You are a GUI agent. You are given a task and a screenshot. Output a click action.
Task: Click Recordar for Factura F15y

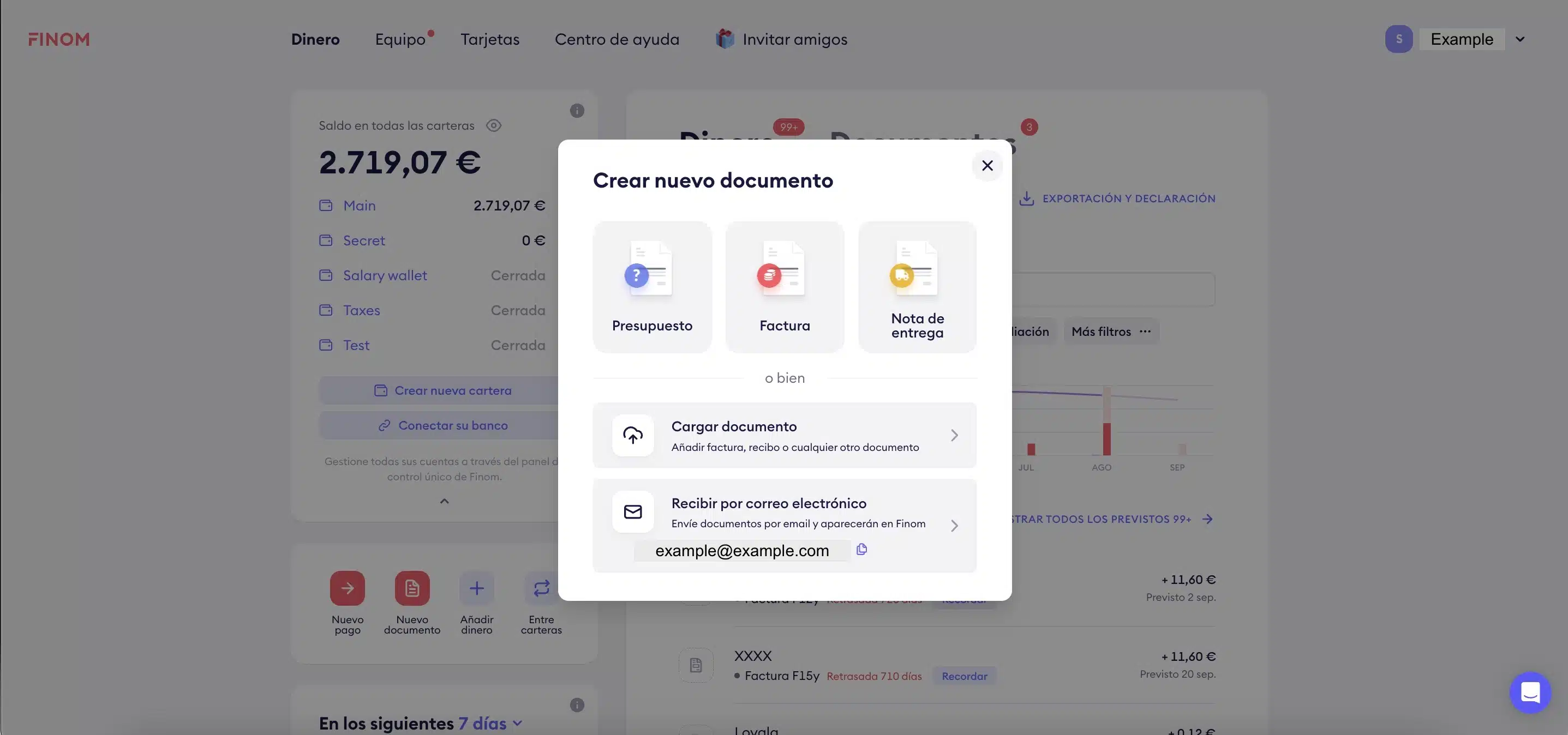tap(964, 676)
